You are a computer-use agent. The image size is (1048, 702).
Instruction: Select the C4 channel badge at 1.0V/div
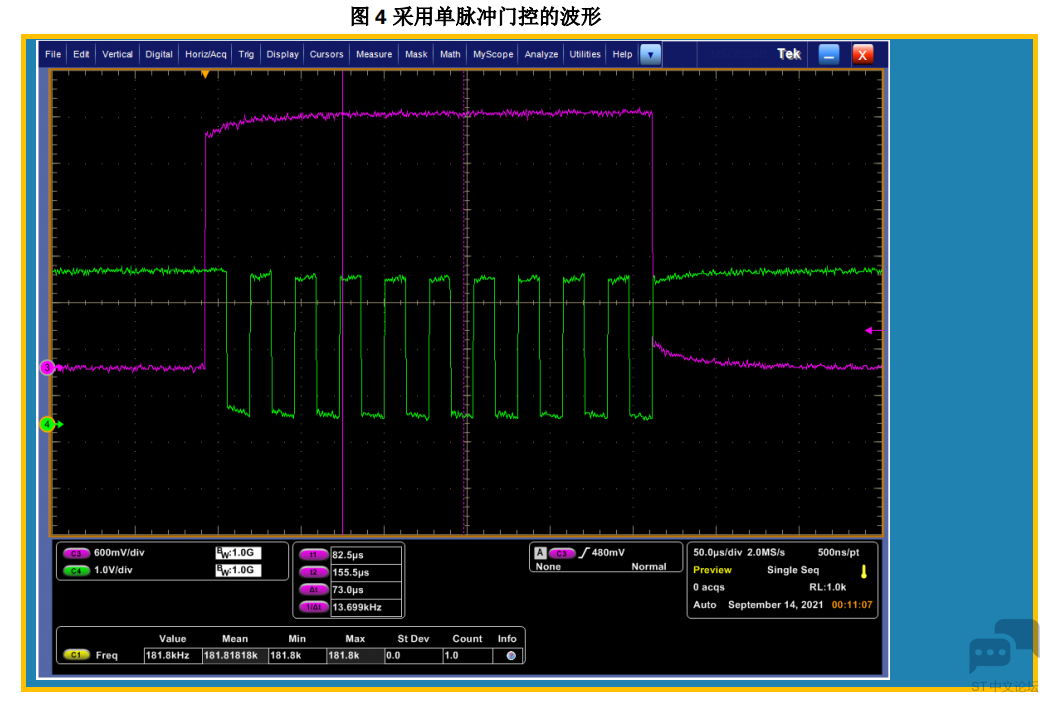[76, 570]
